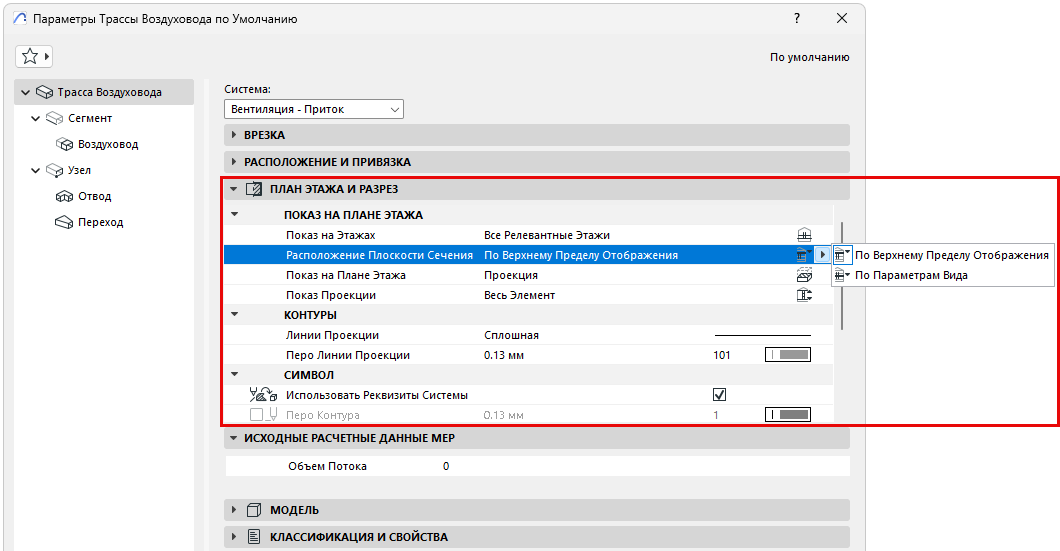
Task: Click the Проекция value
Action: point(511,275)
